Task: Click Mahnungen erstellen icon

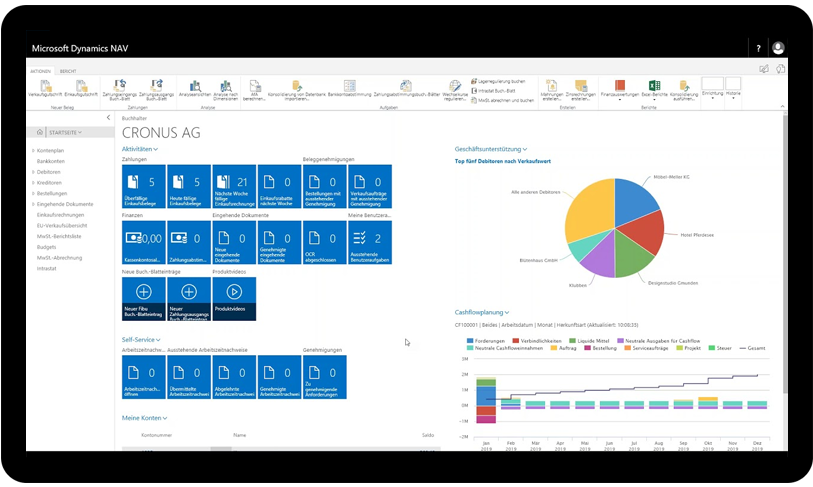Action: point(552,90)
